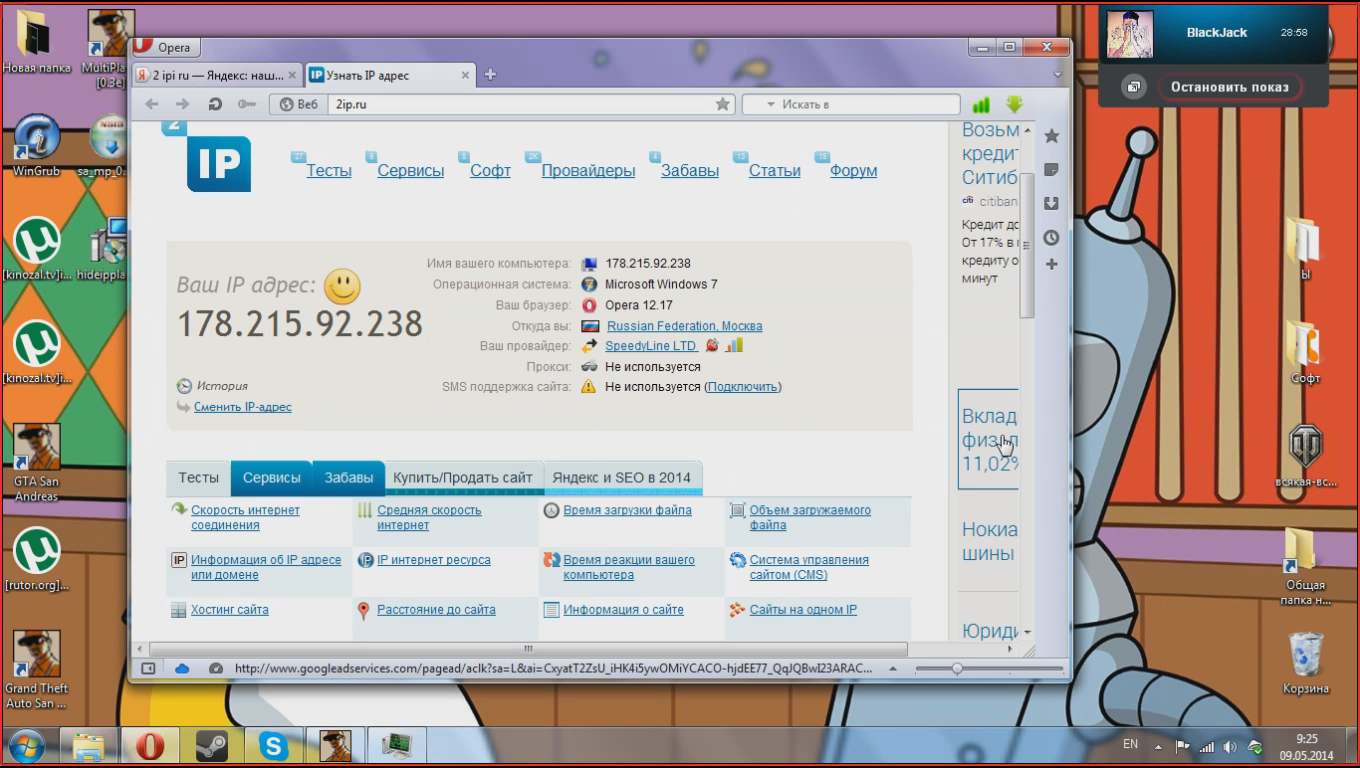Select the 'Забавы' section tab
The width and height of the screenshot is (1360, 768).
[x=349, y=478]
